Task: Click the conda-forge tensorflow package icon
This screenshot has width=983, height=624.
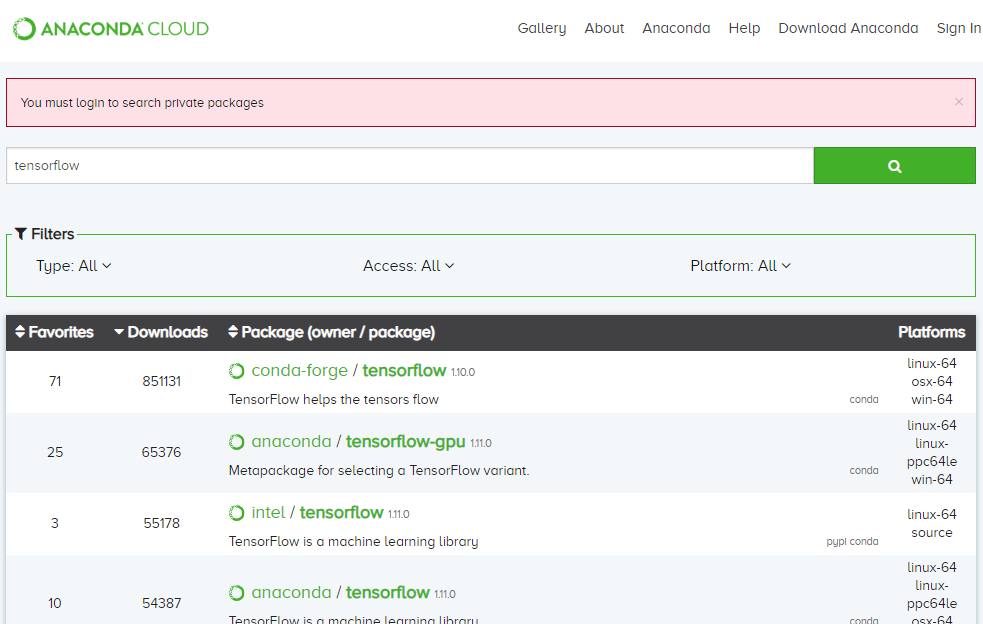Action: pyautogui.click(x=236, y=371)
